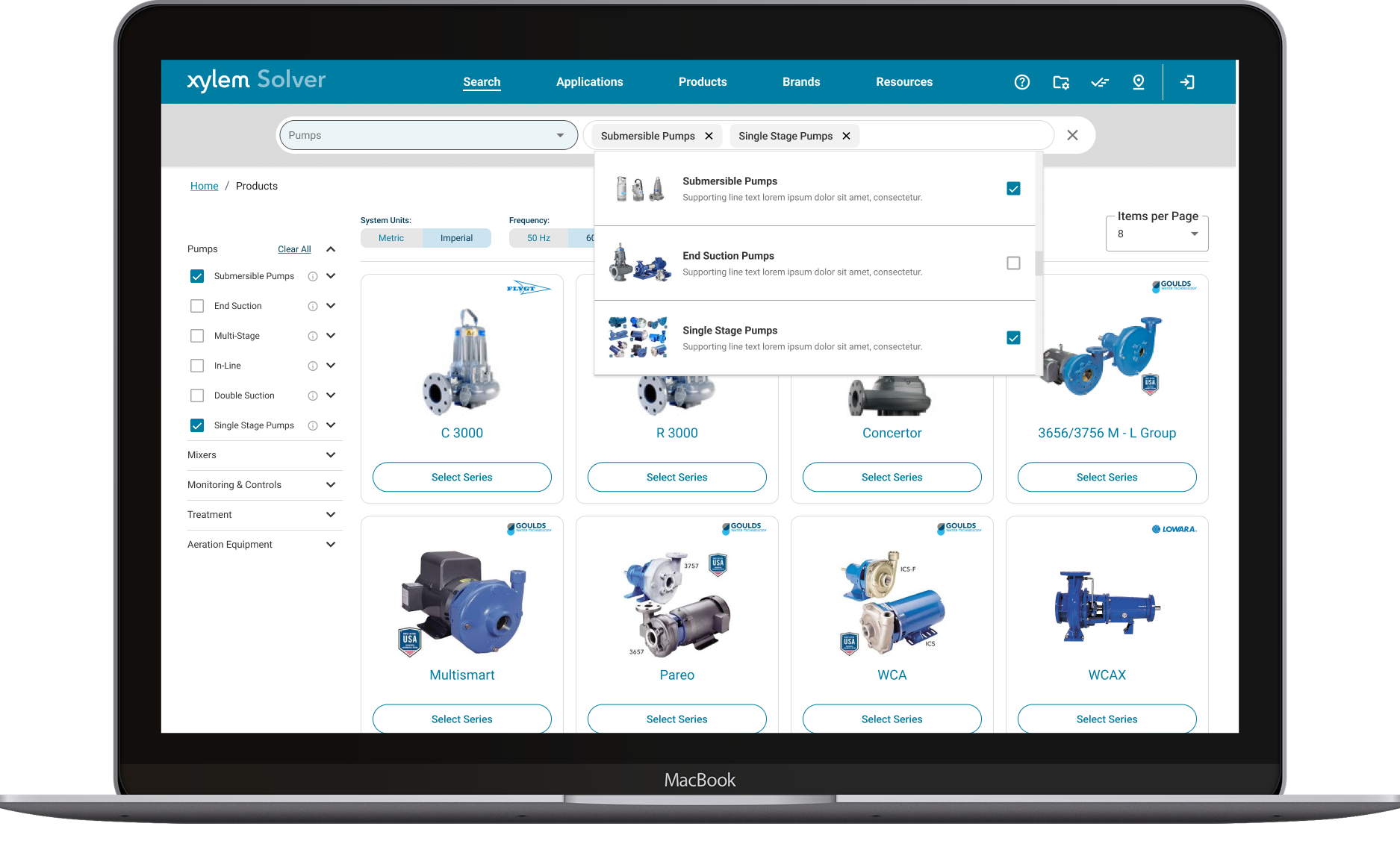This screenshot has height=841, width=1400.
Task: Click the compare checkmarks icon in header
Action: click(1099, 82)
